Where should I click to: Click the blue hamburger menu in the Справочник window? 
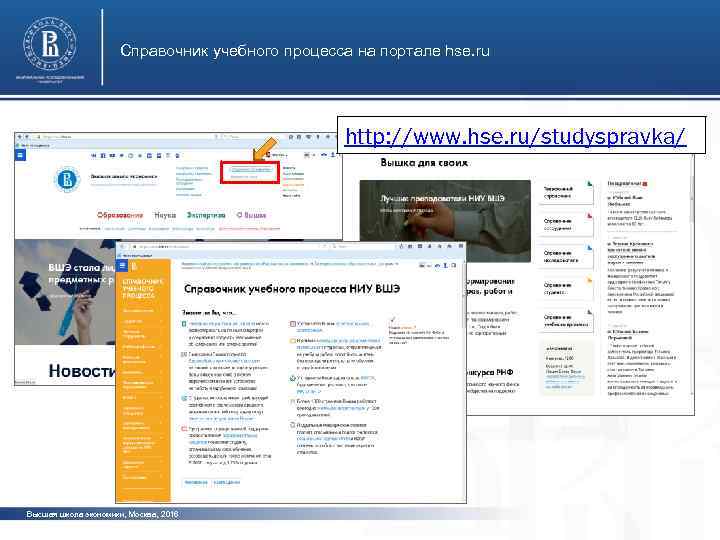pos(122,265)
